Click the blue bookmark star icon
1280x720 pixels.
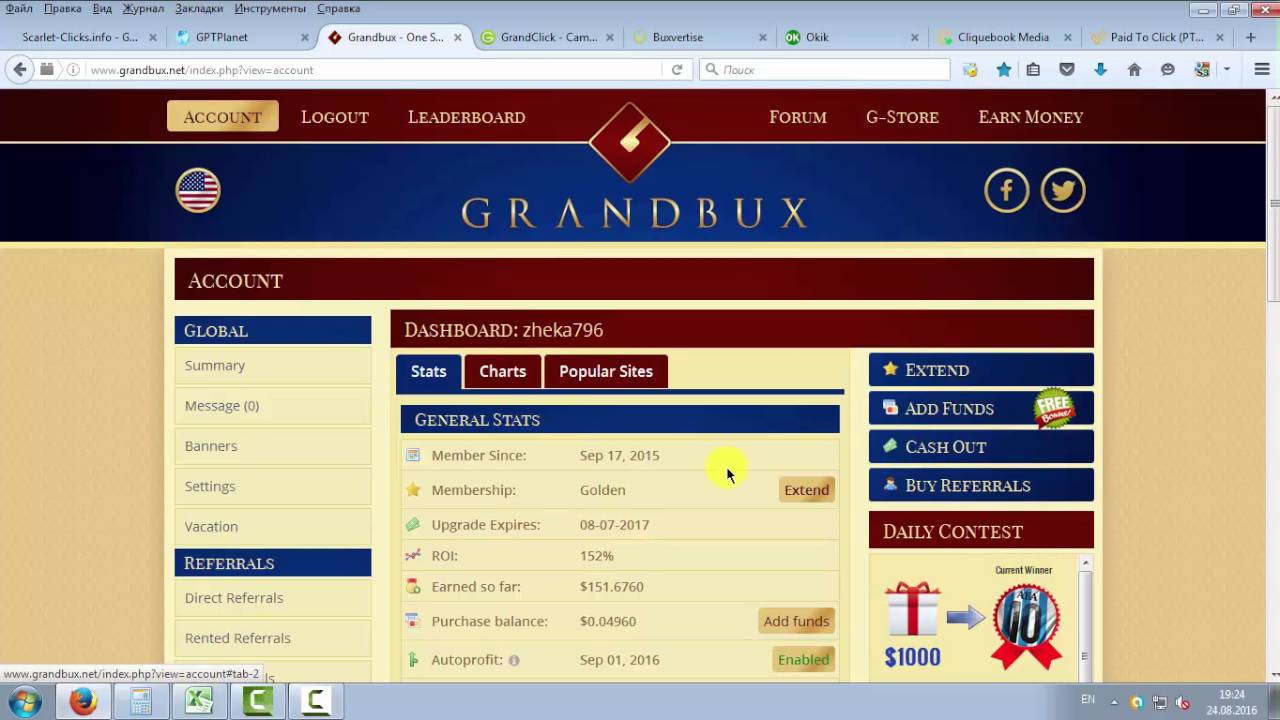pyautogui.click(x=1004, y=69)
